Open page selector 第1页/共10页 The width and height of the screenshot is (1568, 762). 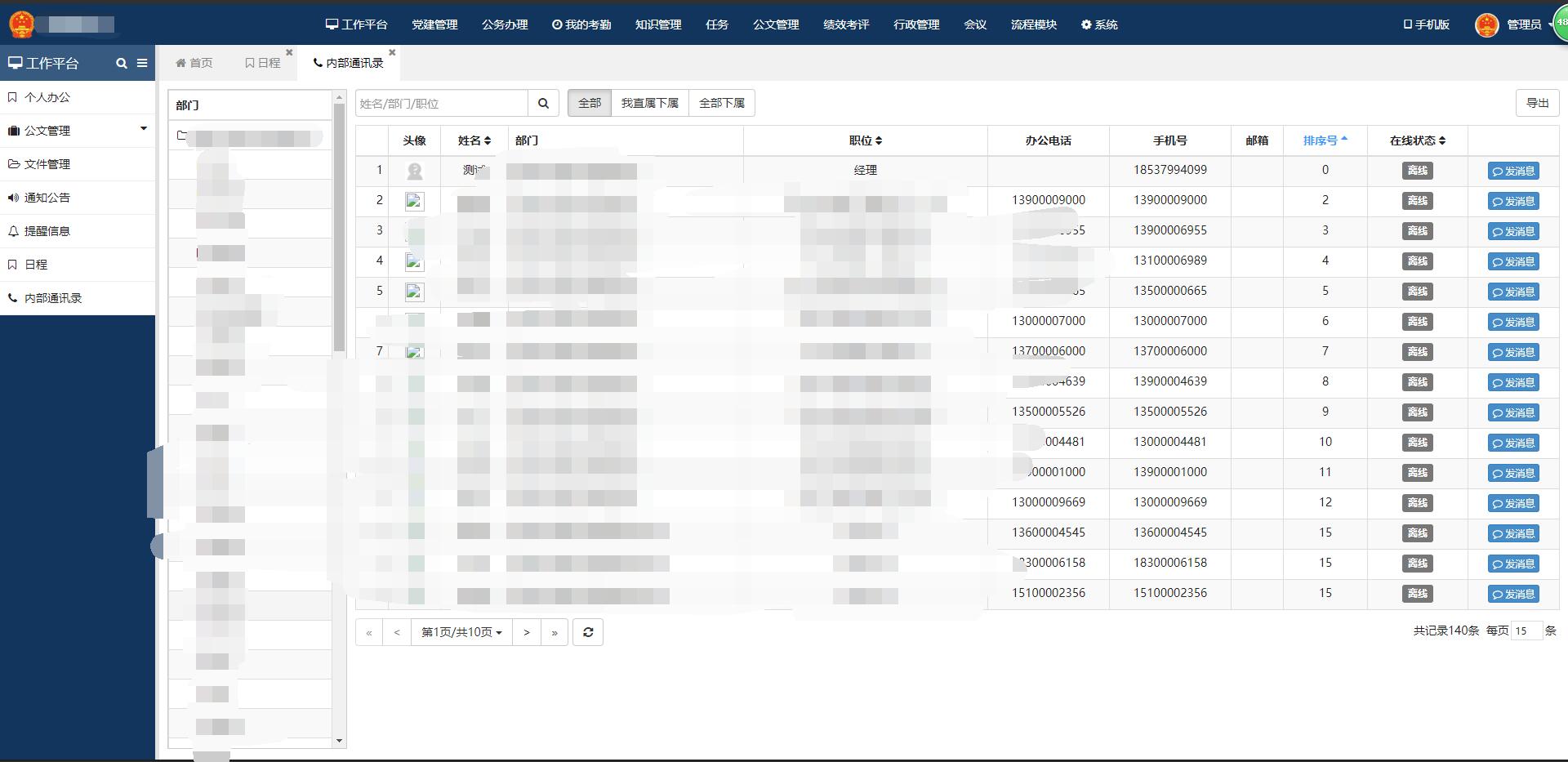(461, 632)
